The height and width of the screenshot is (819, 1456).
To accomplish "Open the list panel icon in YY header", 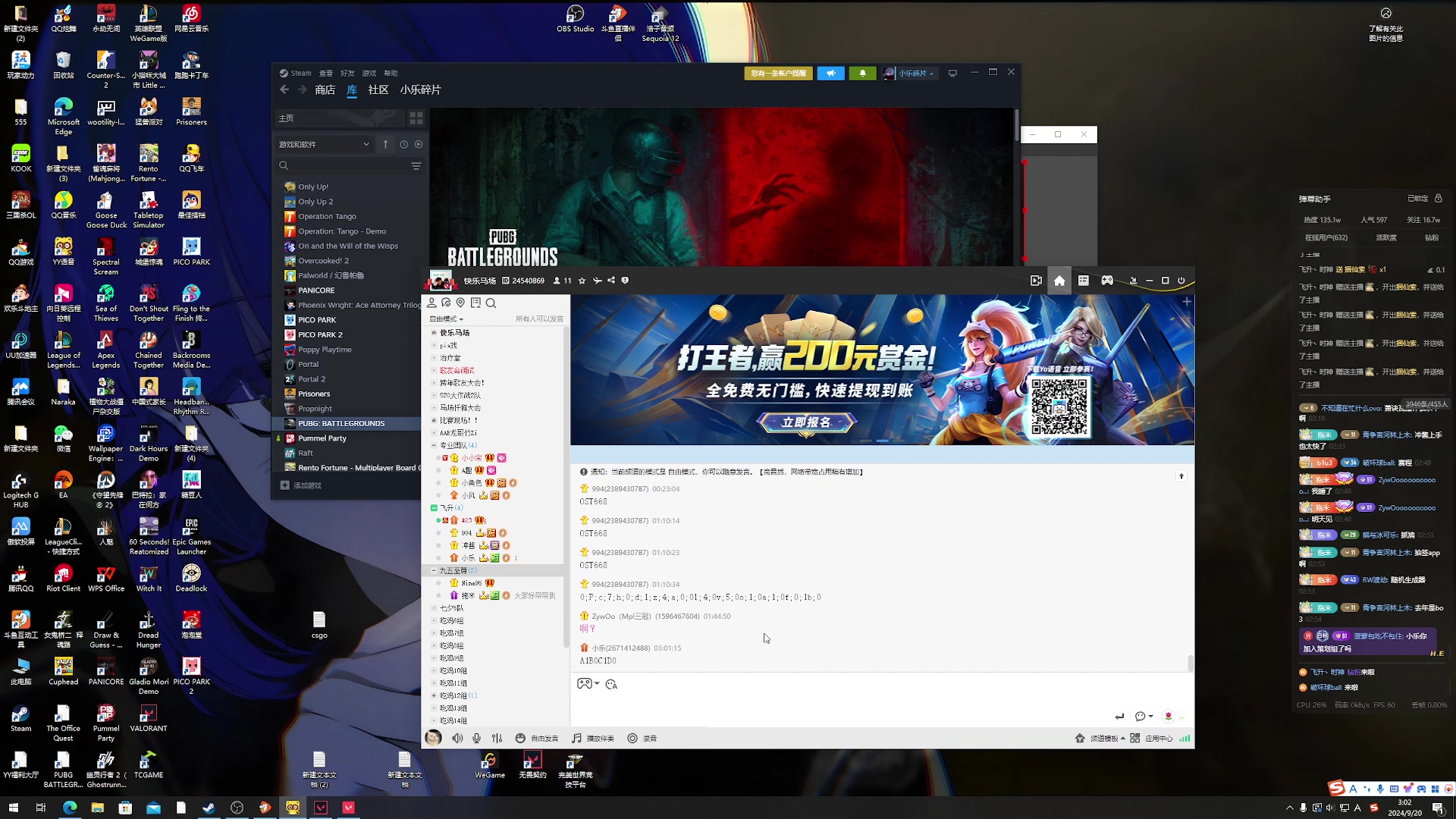I will point(1083,281).
